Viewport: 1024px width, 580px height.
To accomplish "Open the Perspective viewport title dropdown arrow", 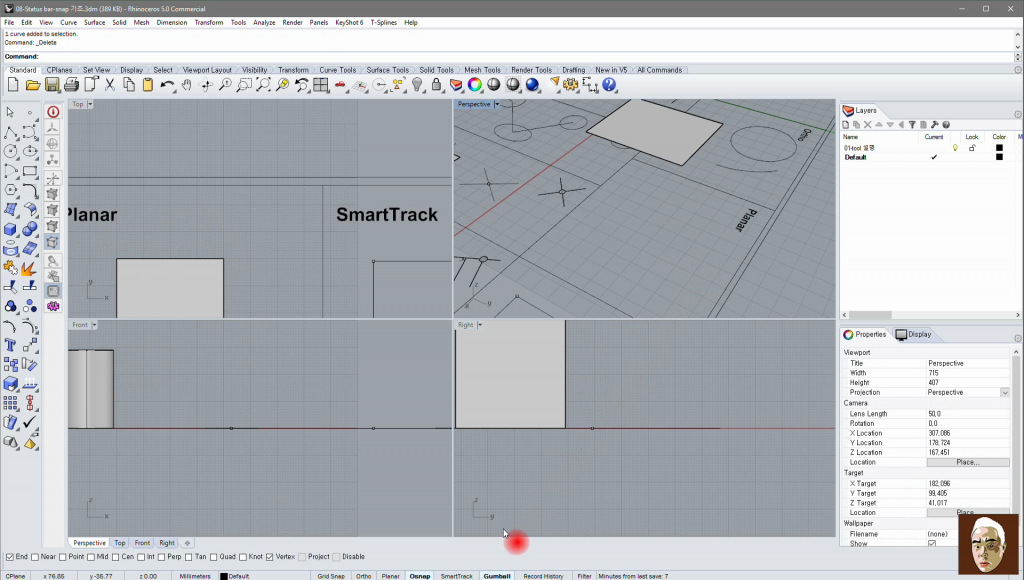I will point(497,105).
